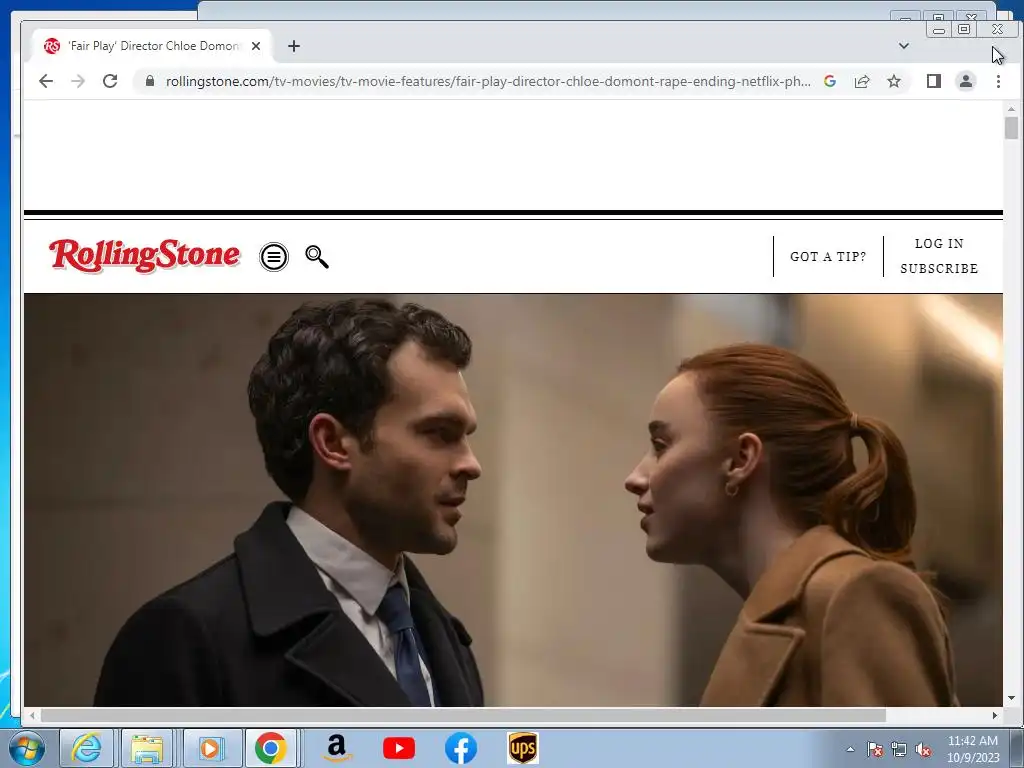Image resolution: width=1024 pixels, height=768 pixels.
Task: Show hidden system tray icons
Action: [850, 749]
